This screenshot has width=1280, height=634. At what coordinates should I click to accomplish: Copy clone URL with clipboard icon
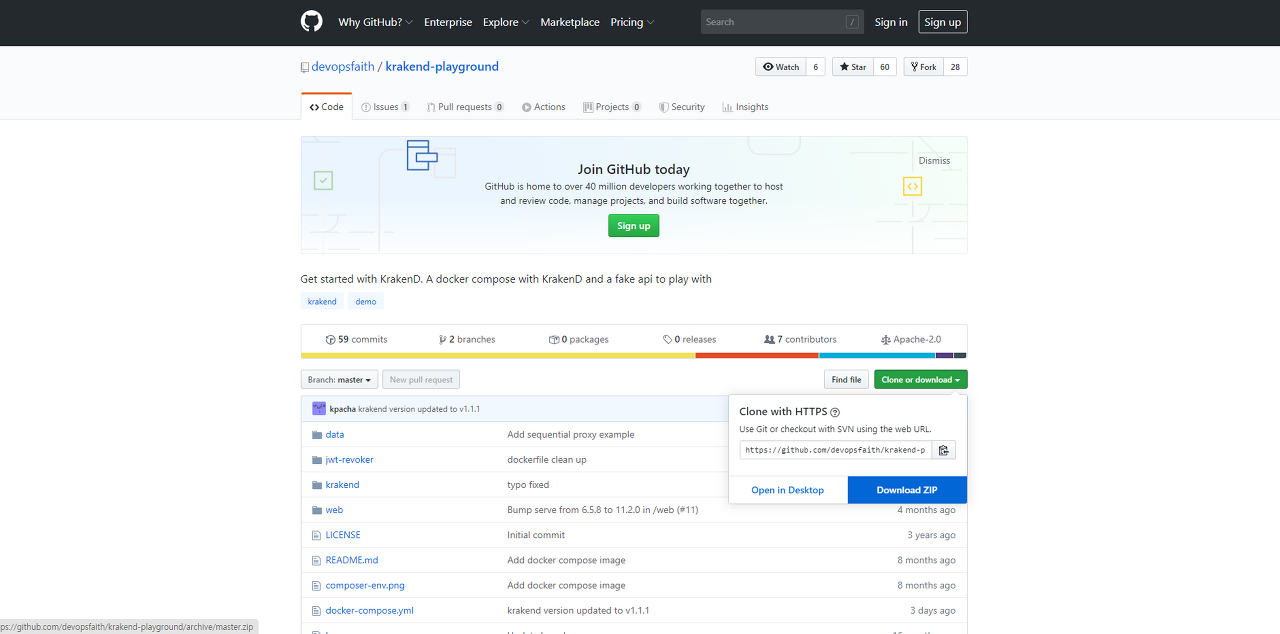point(943,450)
